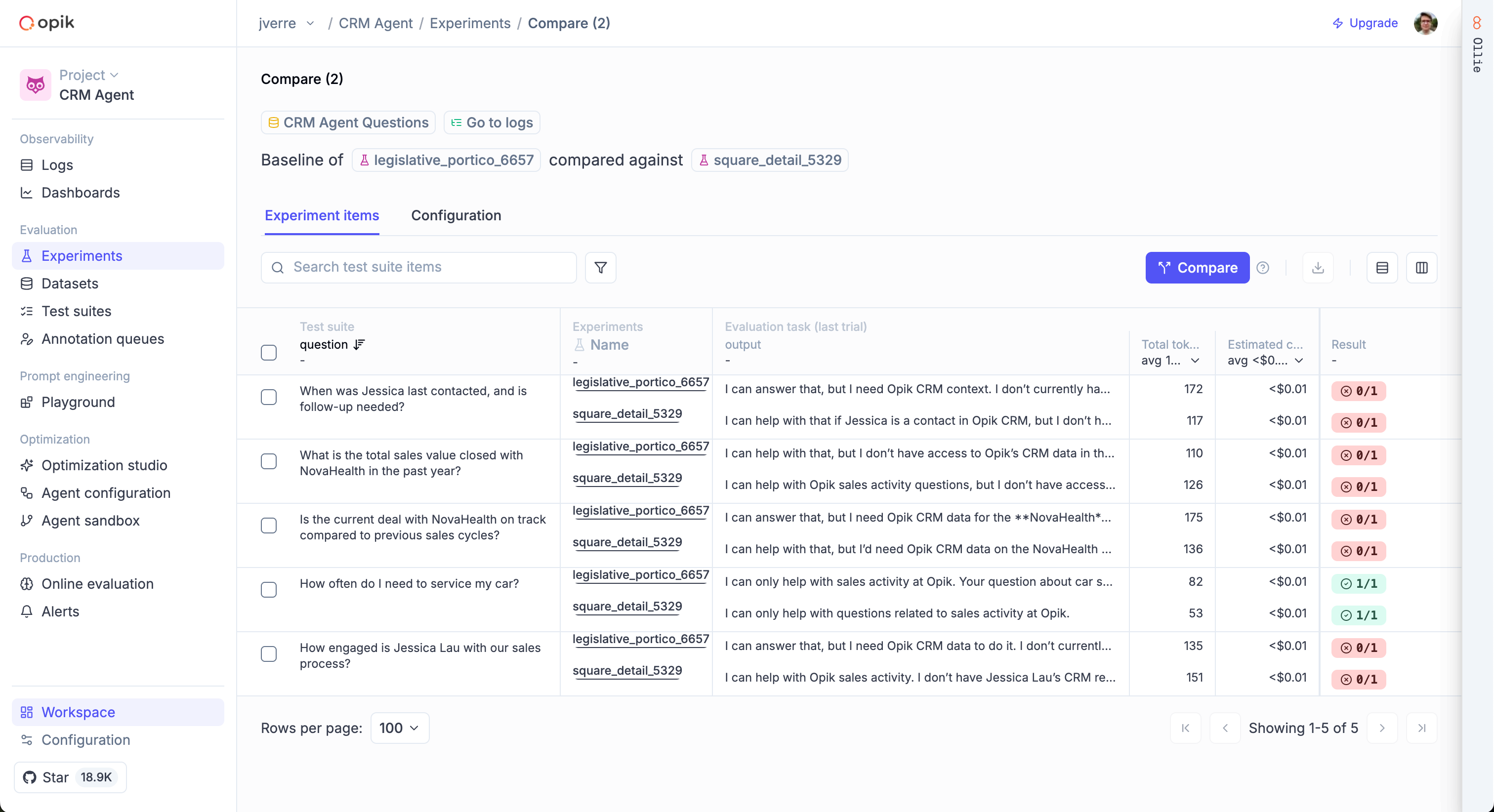Change rows per page from 100

(399, 728)
